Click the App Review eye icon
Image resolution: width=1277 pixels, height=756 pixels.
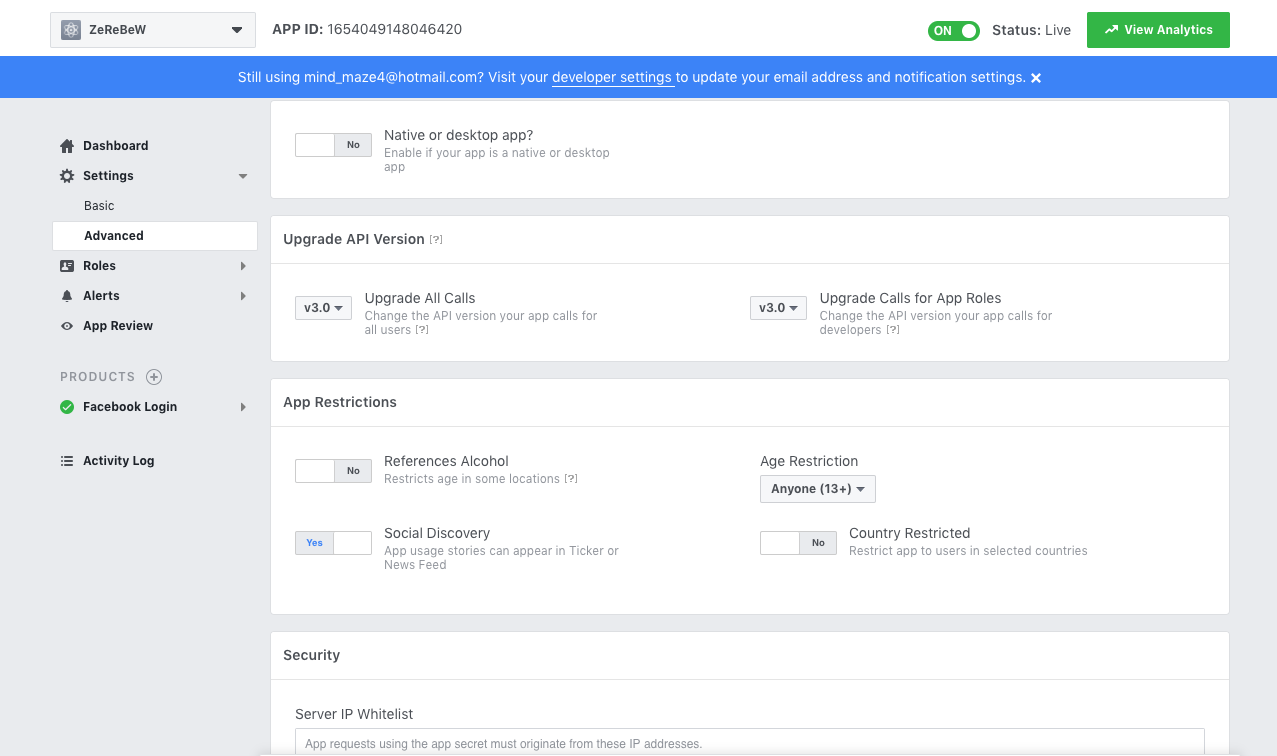click(67, 326)
